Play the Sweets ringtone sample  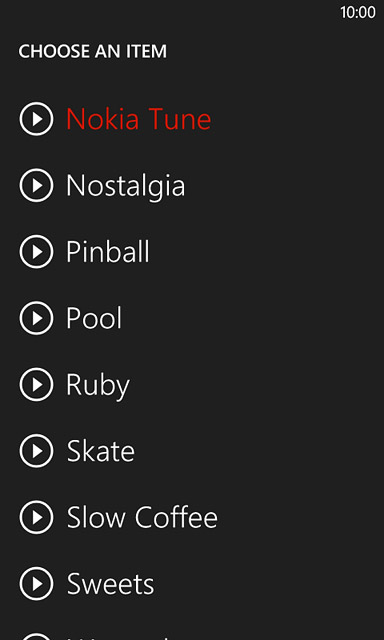tap(36, 584)
